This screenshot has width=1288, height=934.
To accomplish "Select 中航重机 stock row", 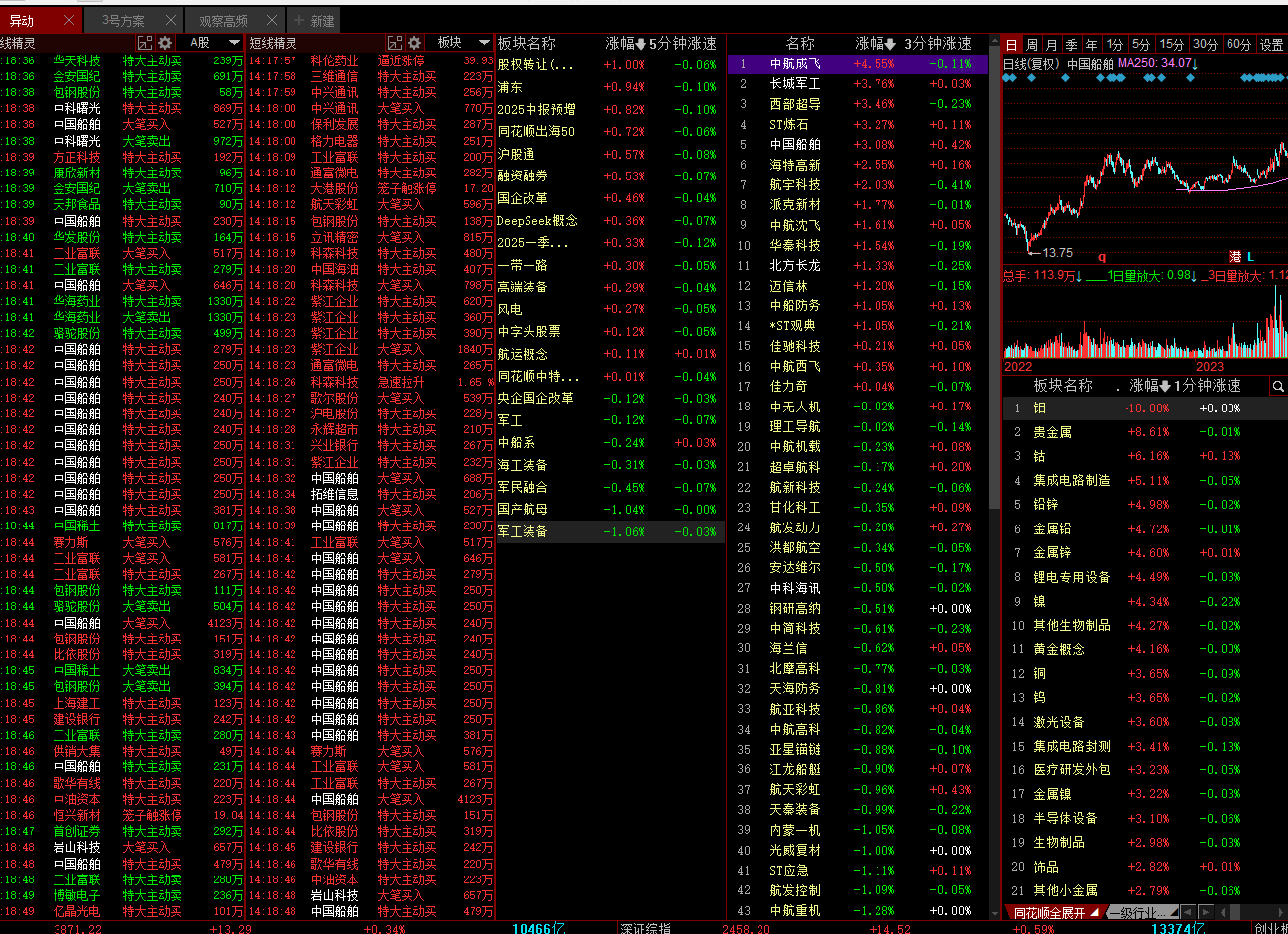I will 858,910.
